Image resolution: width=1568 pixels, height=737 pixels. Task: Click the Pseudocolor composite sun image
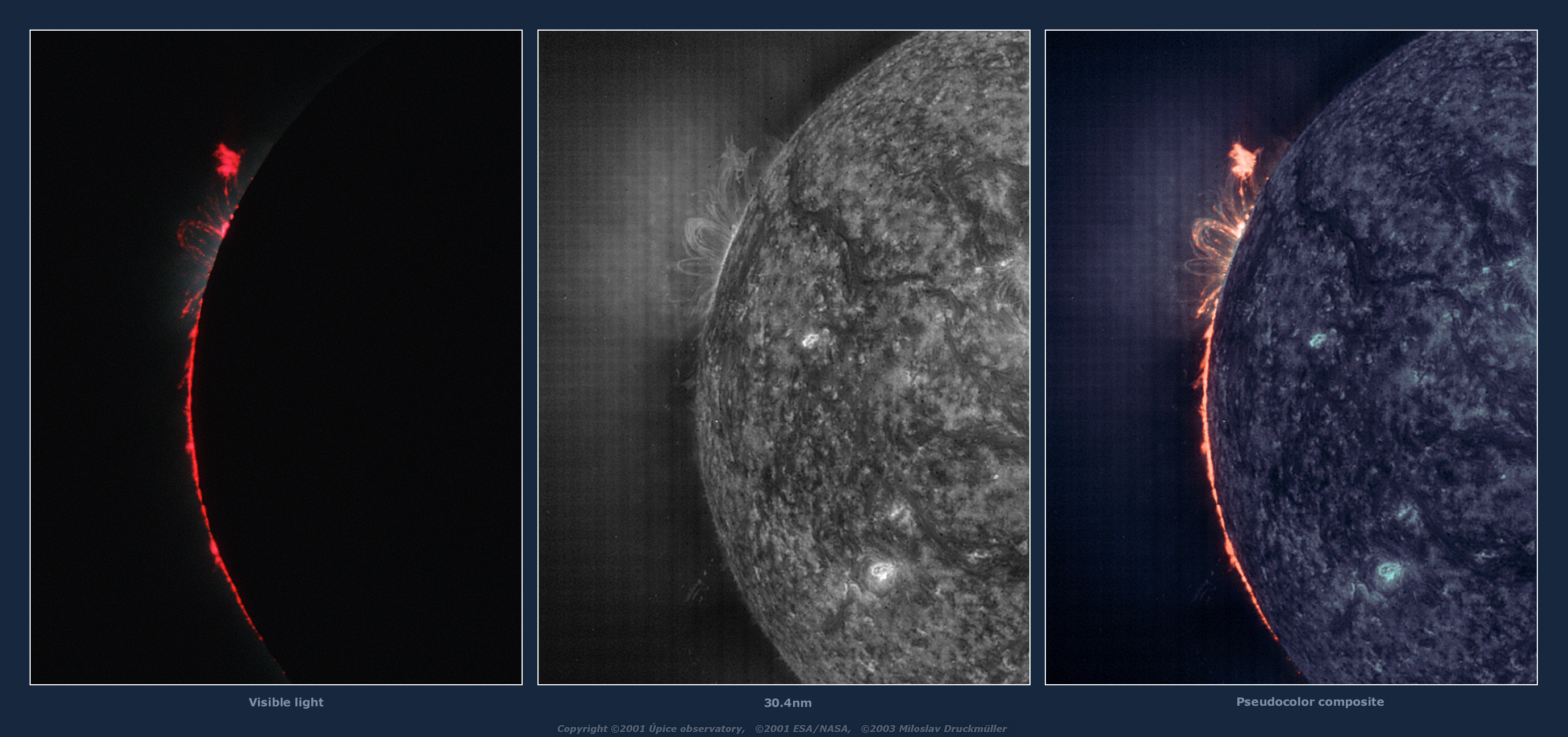[x=1291, y=357]
